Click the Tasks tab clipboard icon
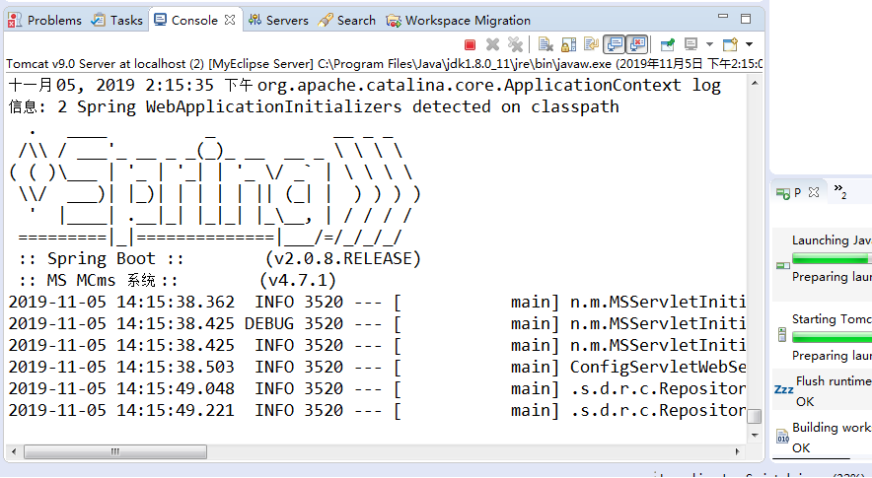872x478 pixels. pos(98,21)
